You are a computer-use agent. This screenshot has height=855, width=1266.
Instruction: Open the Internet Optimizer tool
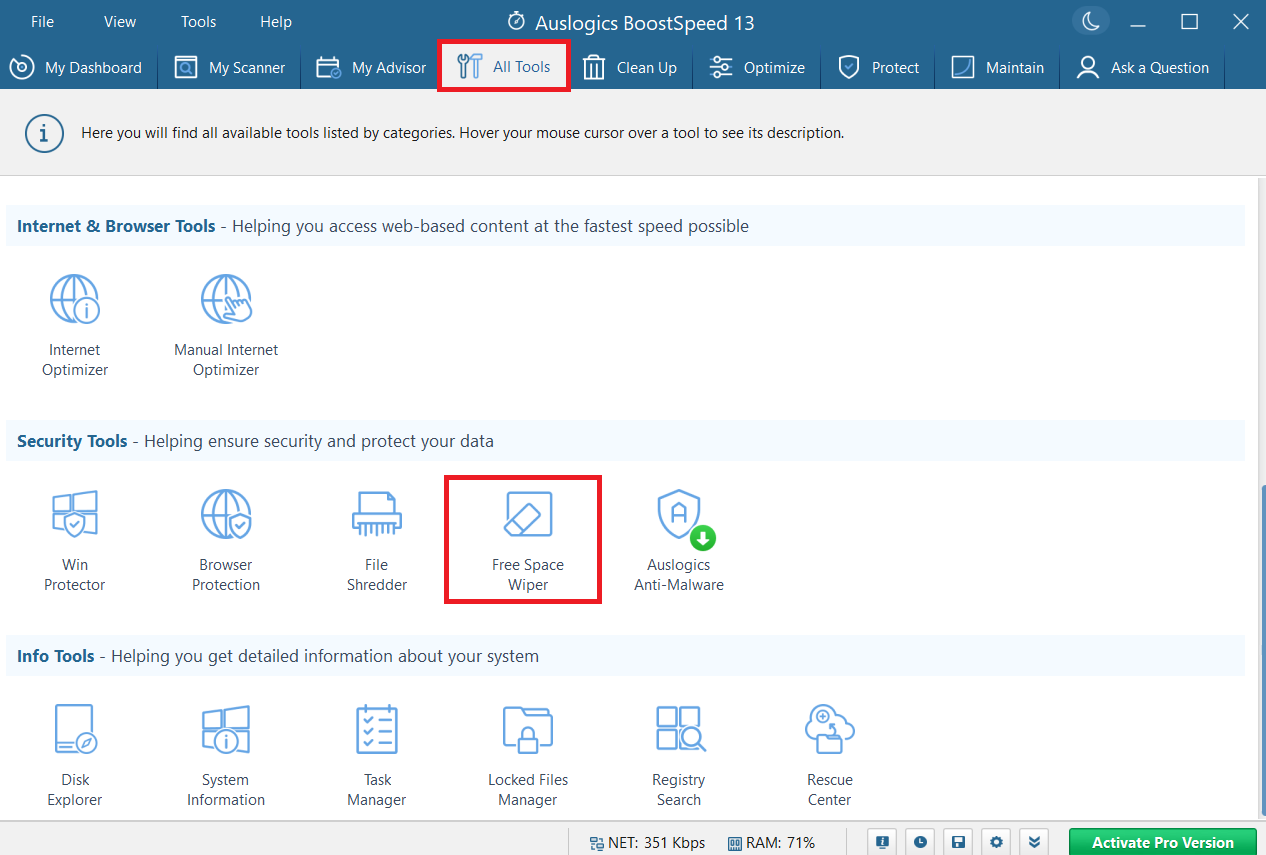[x=75, y=325]
